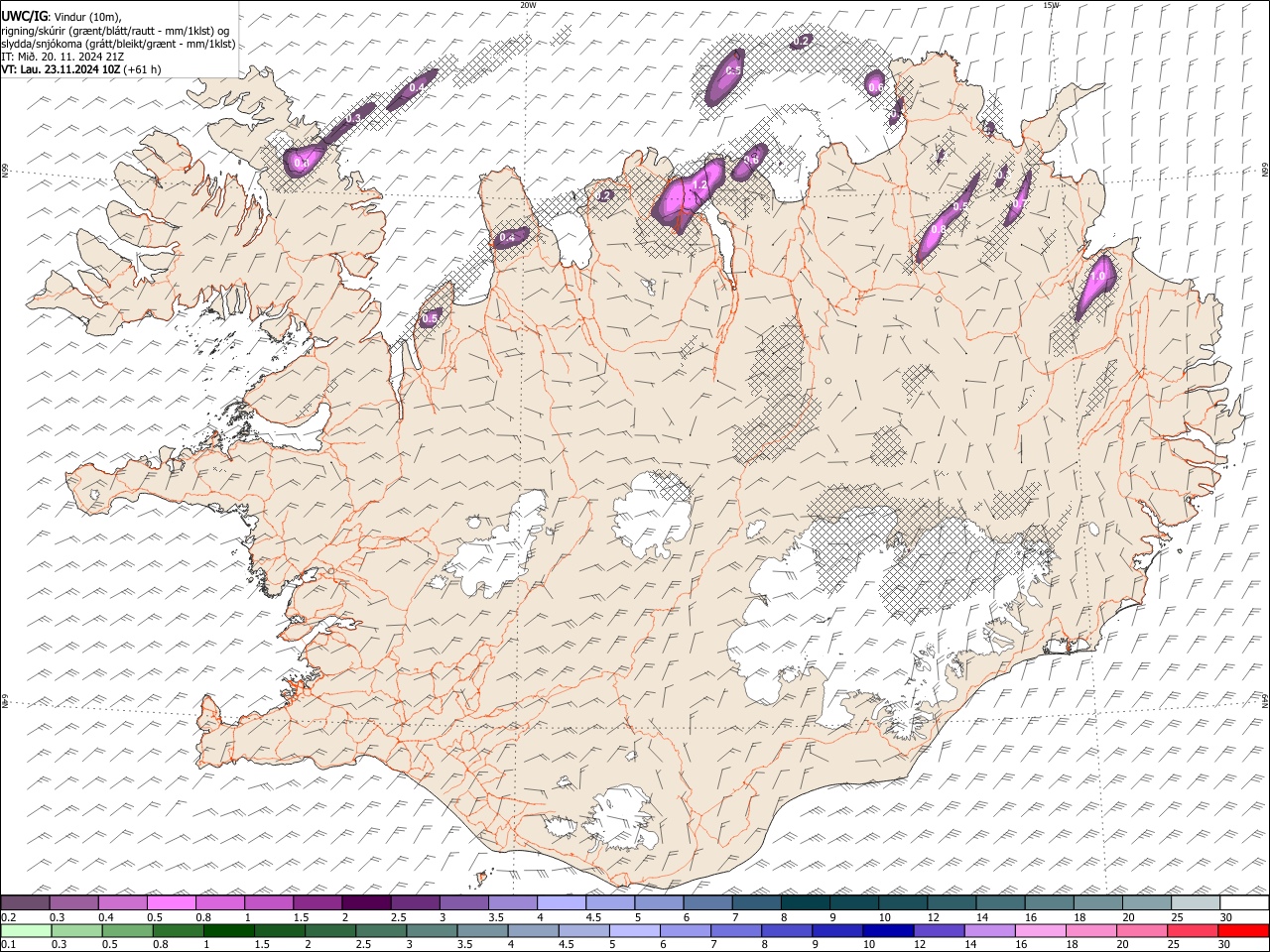Pick deep blue lower swatch starting at 10
Viewport: 1270px width, 952px height.
[x=887, y=930]
